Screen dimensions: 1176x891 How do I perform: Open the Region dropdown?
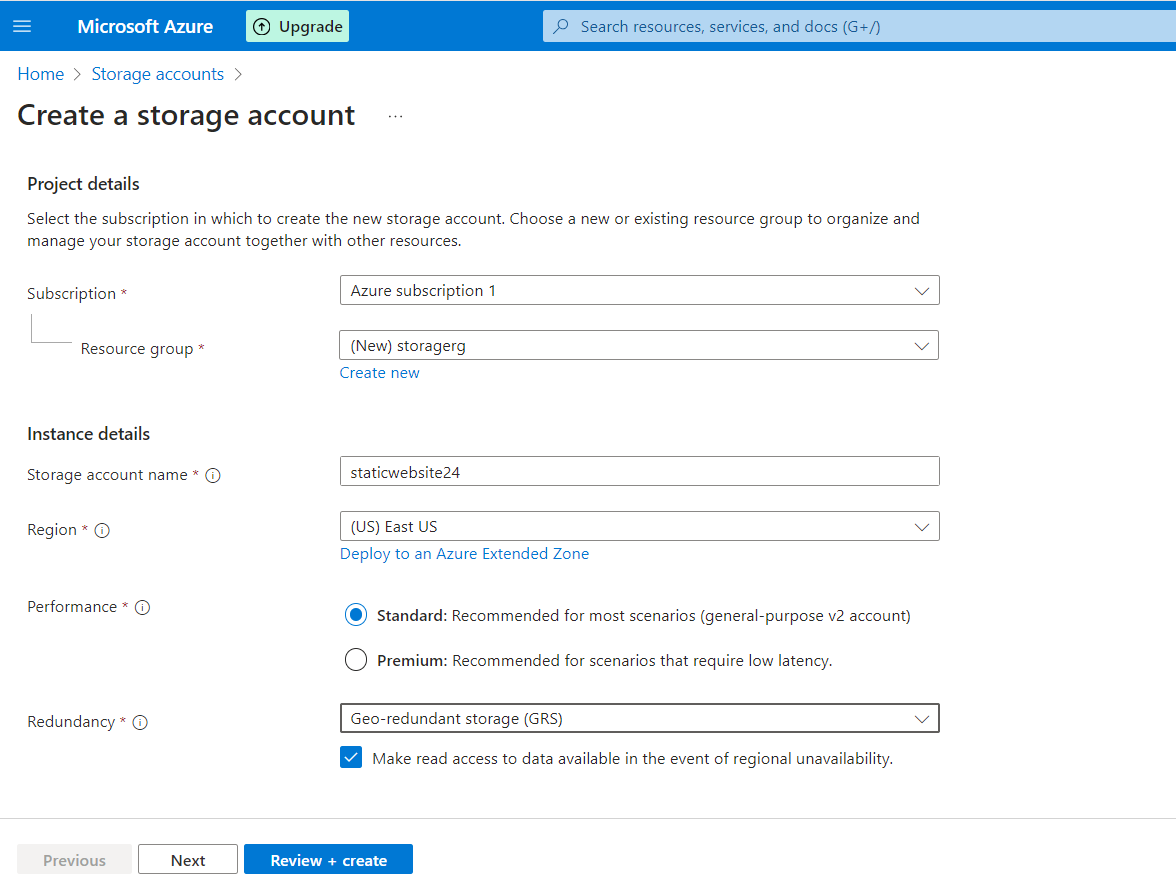click(639, 527)
